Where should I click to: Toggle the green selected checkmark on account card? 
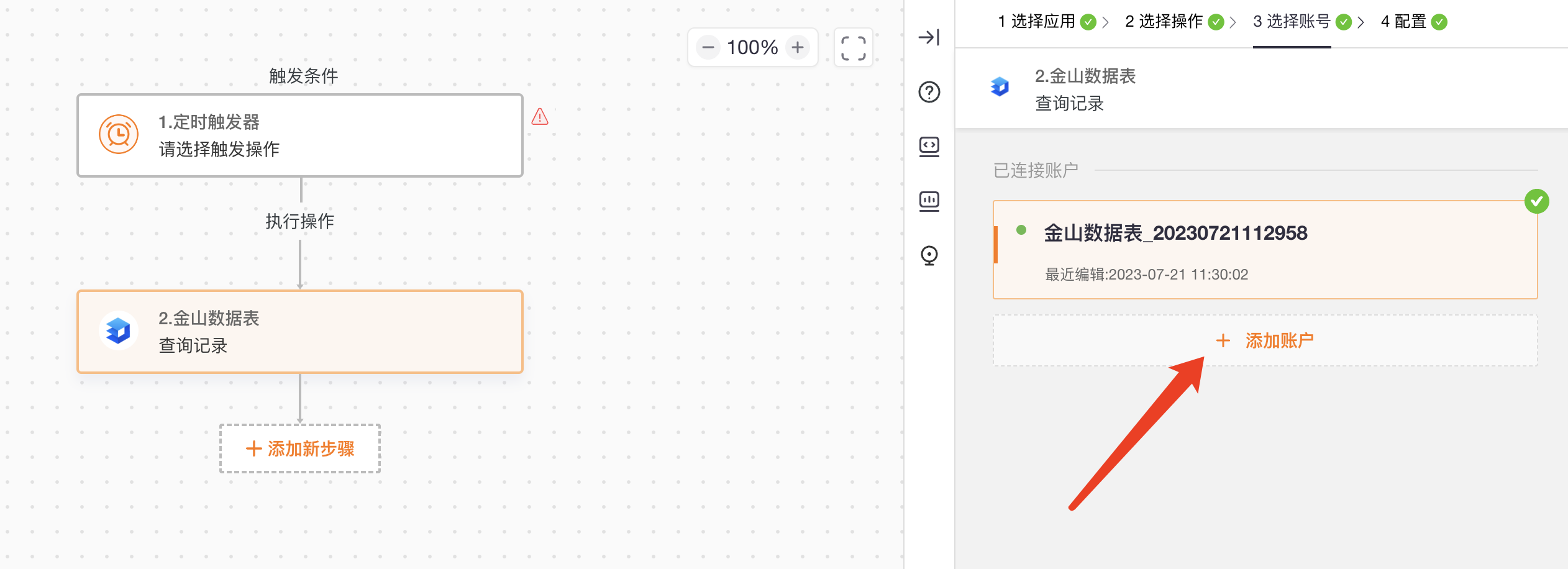click(1536, 201)
